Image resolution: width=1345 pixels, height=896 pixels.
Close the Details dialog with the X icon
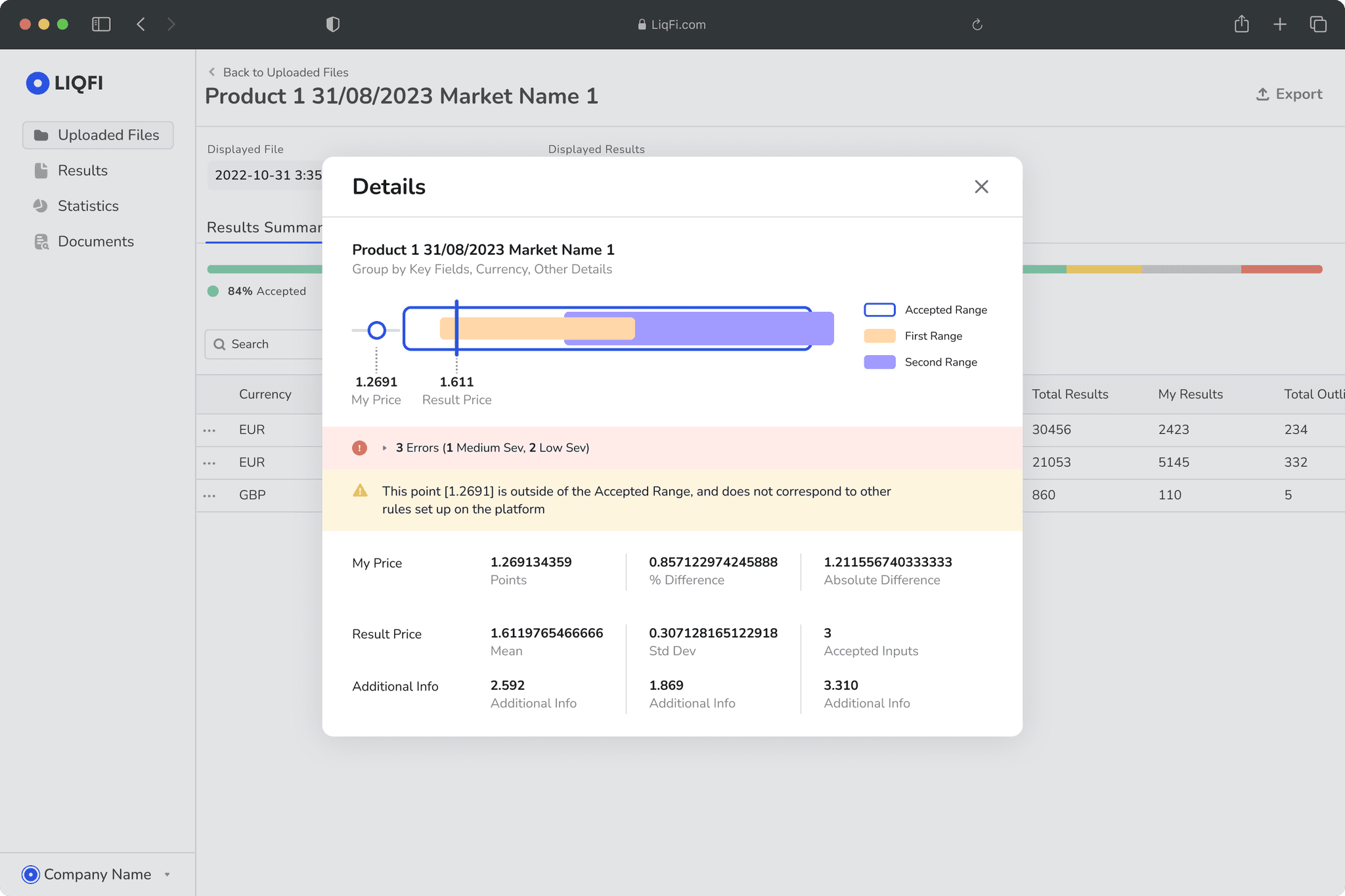[x=981, y=186]
